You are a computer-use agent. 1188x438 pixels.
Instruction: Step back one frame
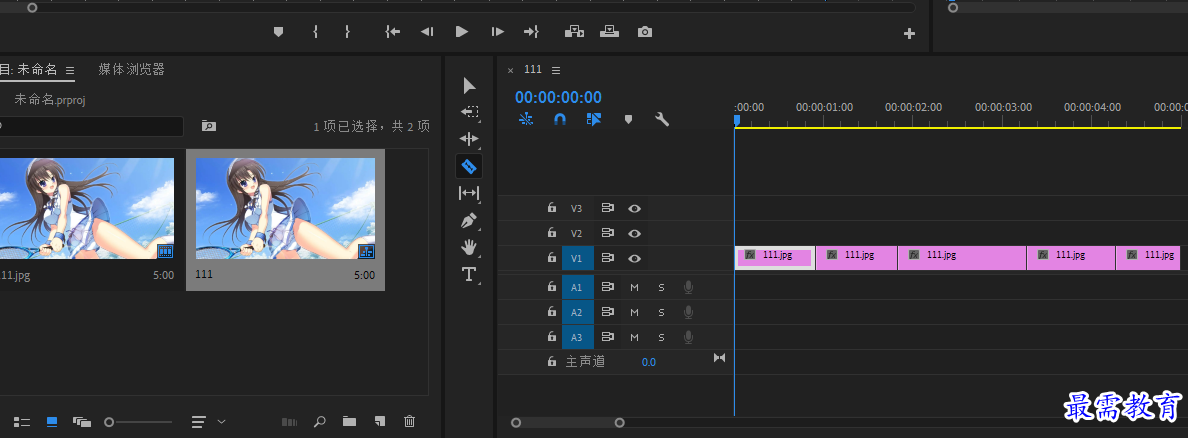coord(427,32)
